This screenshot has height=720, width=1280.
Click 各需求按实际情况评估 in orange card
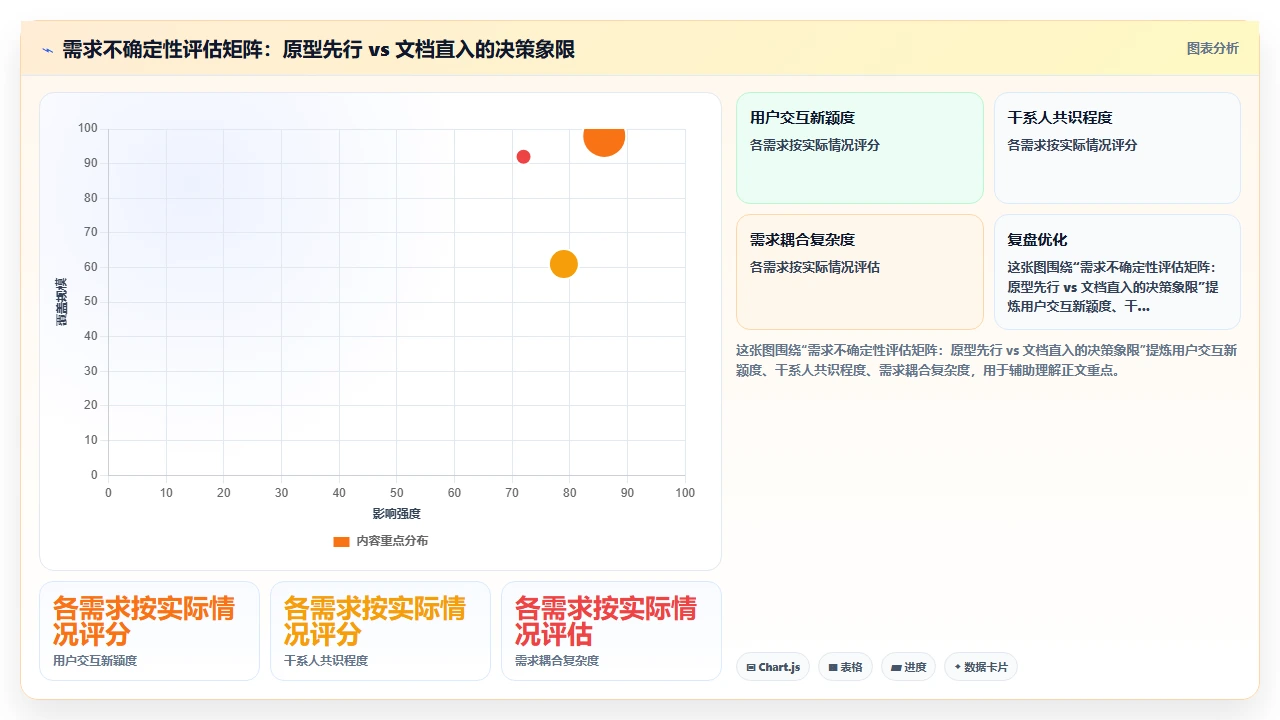click(x=815, y=267)
